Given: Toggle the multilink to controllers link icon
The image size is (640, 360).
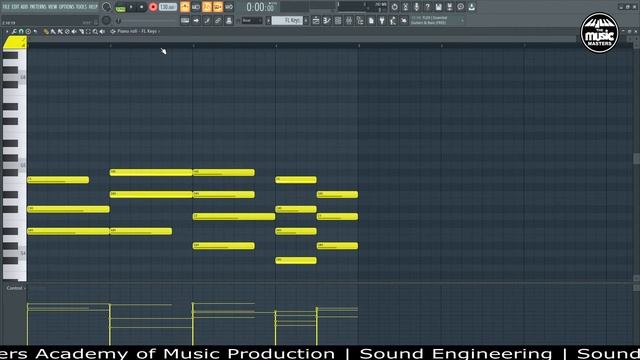Looking at the screenshot, I should point(218,20).
